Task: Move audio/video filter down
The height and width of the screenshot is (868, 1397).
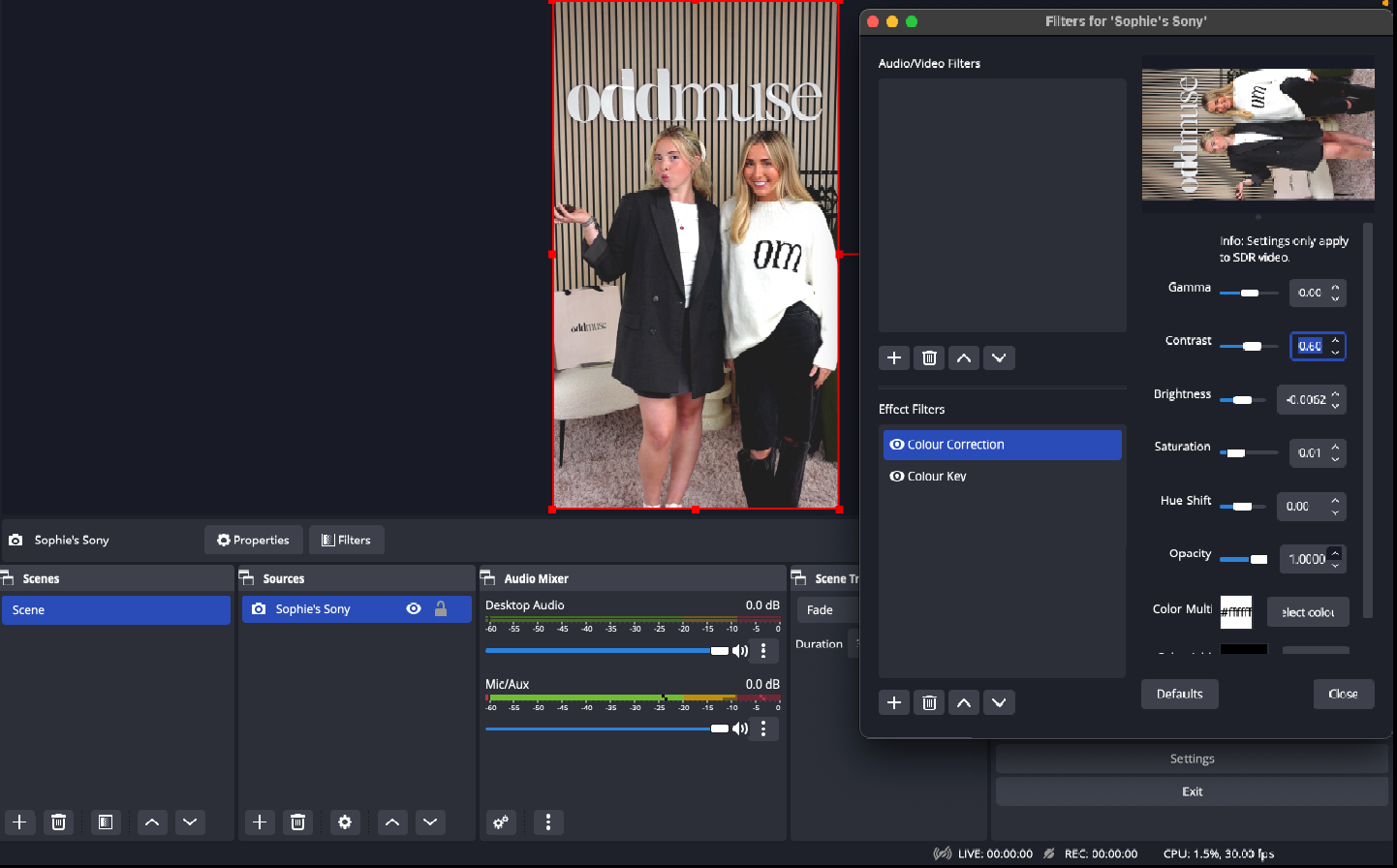Action: 999,358
